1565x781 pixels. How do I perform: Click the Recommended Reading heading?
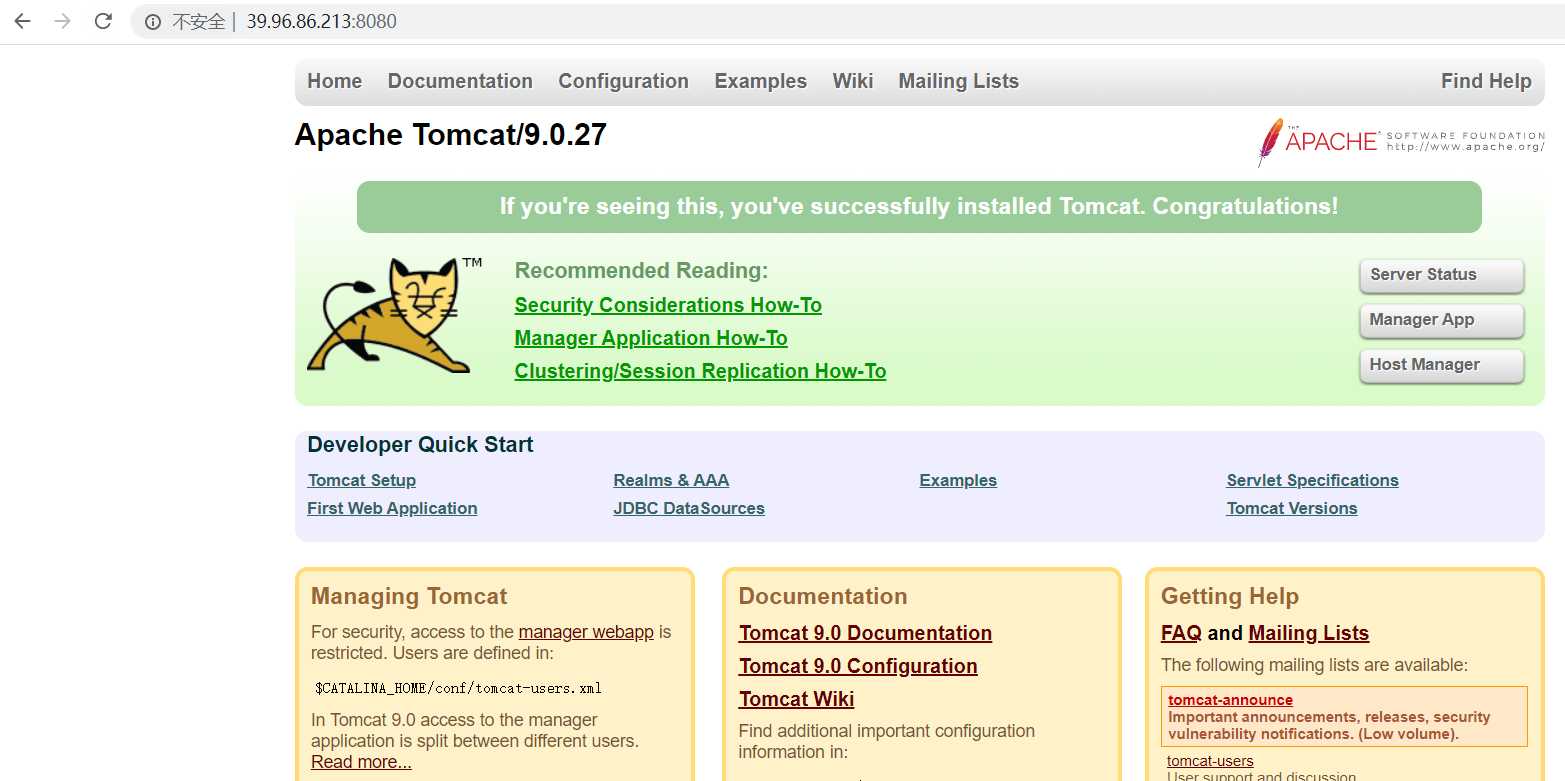click(x=641, y=271)
